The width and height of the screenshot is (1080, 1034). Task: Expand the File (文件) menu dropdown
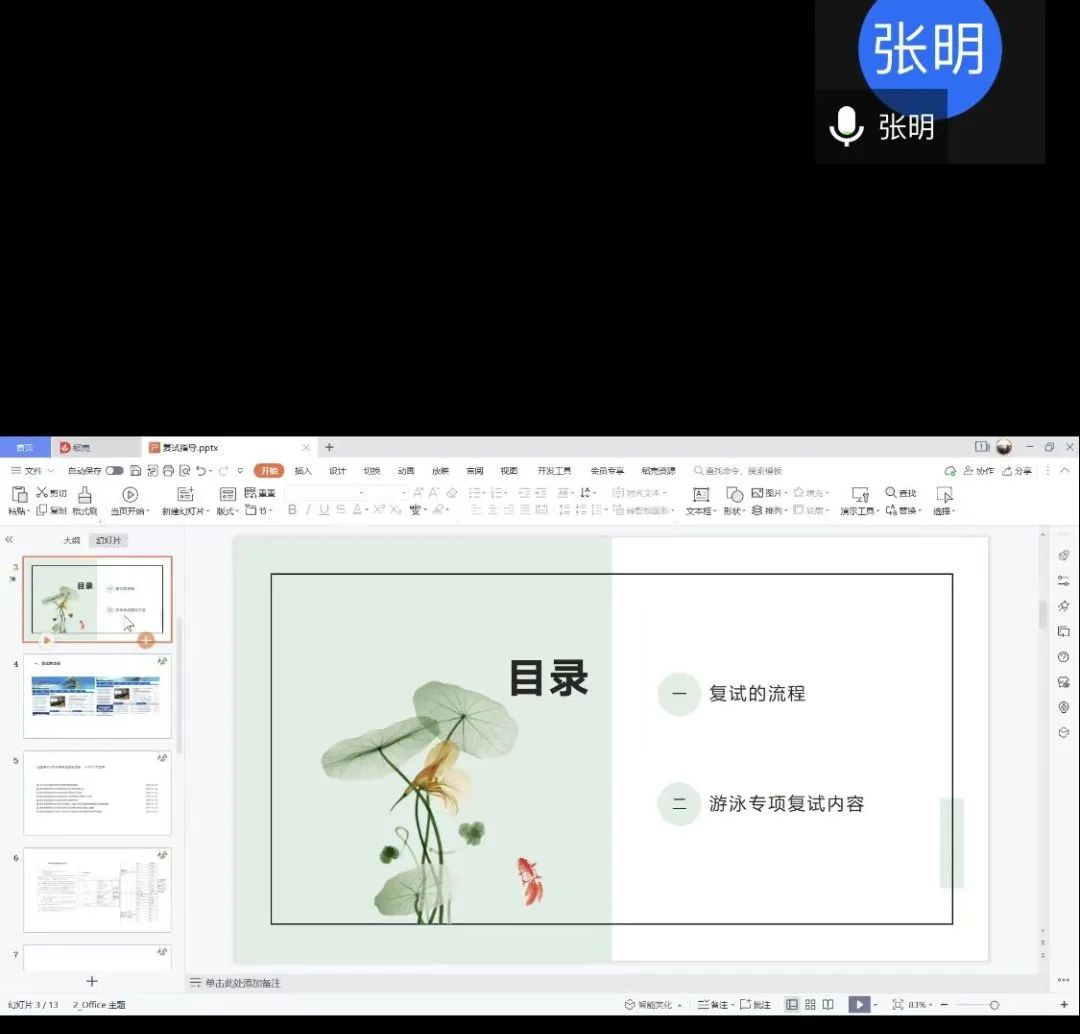[33, 471]
